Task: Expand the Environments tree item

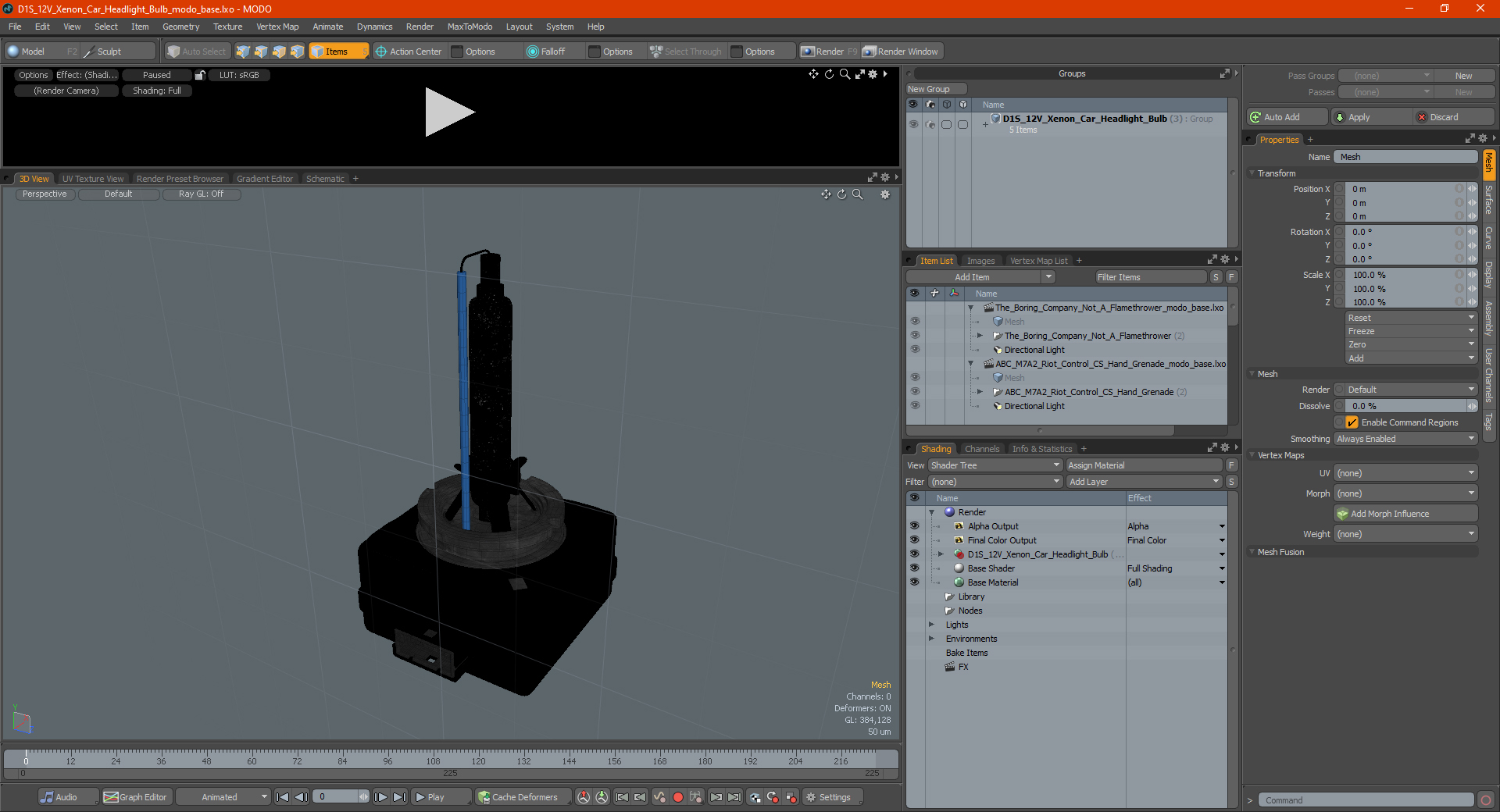Action: pyautogui.click(x=931, y=639)
